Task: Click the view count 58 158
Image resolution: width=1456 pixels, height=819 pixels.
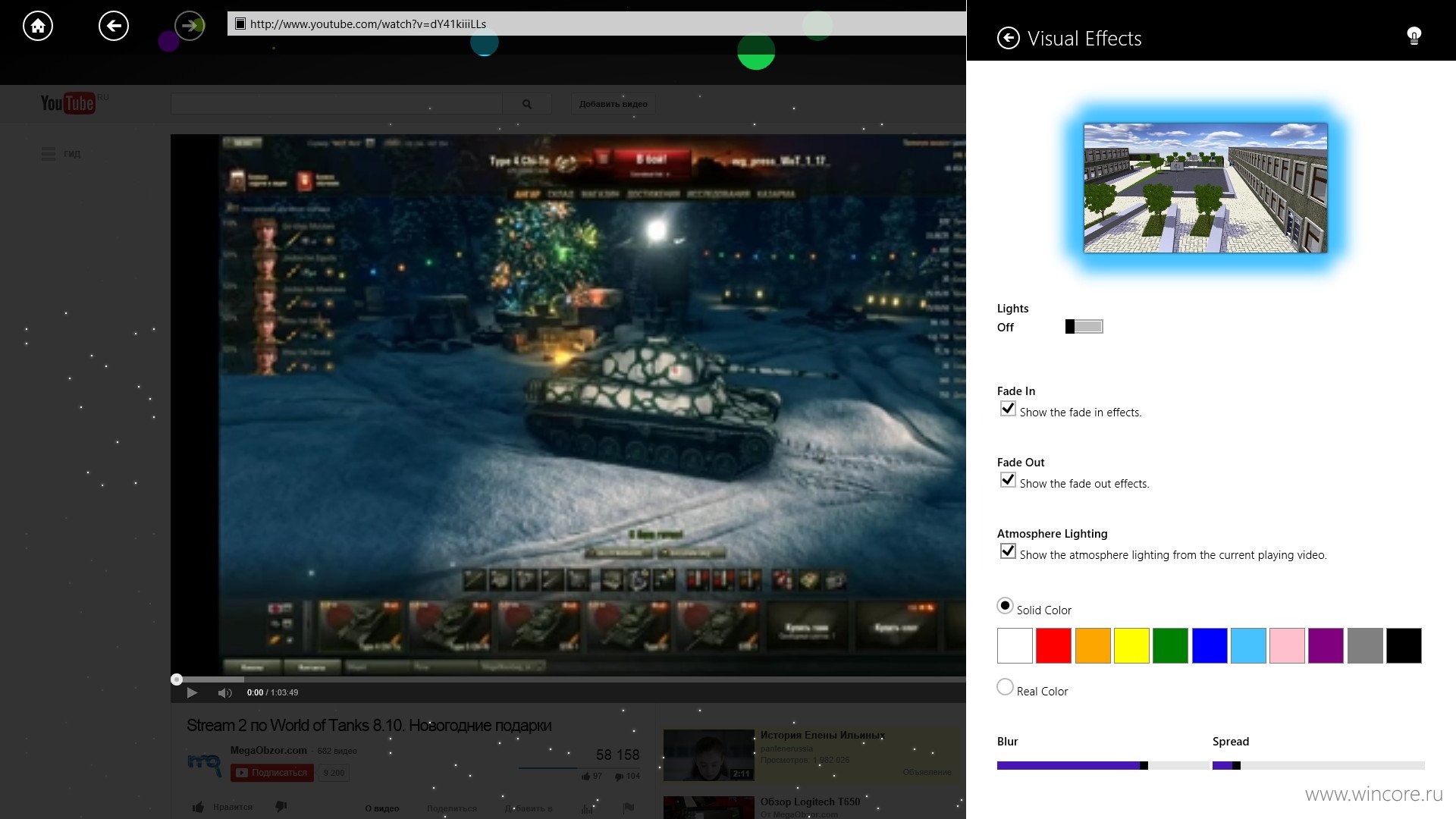Action: tap(617, 755)
